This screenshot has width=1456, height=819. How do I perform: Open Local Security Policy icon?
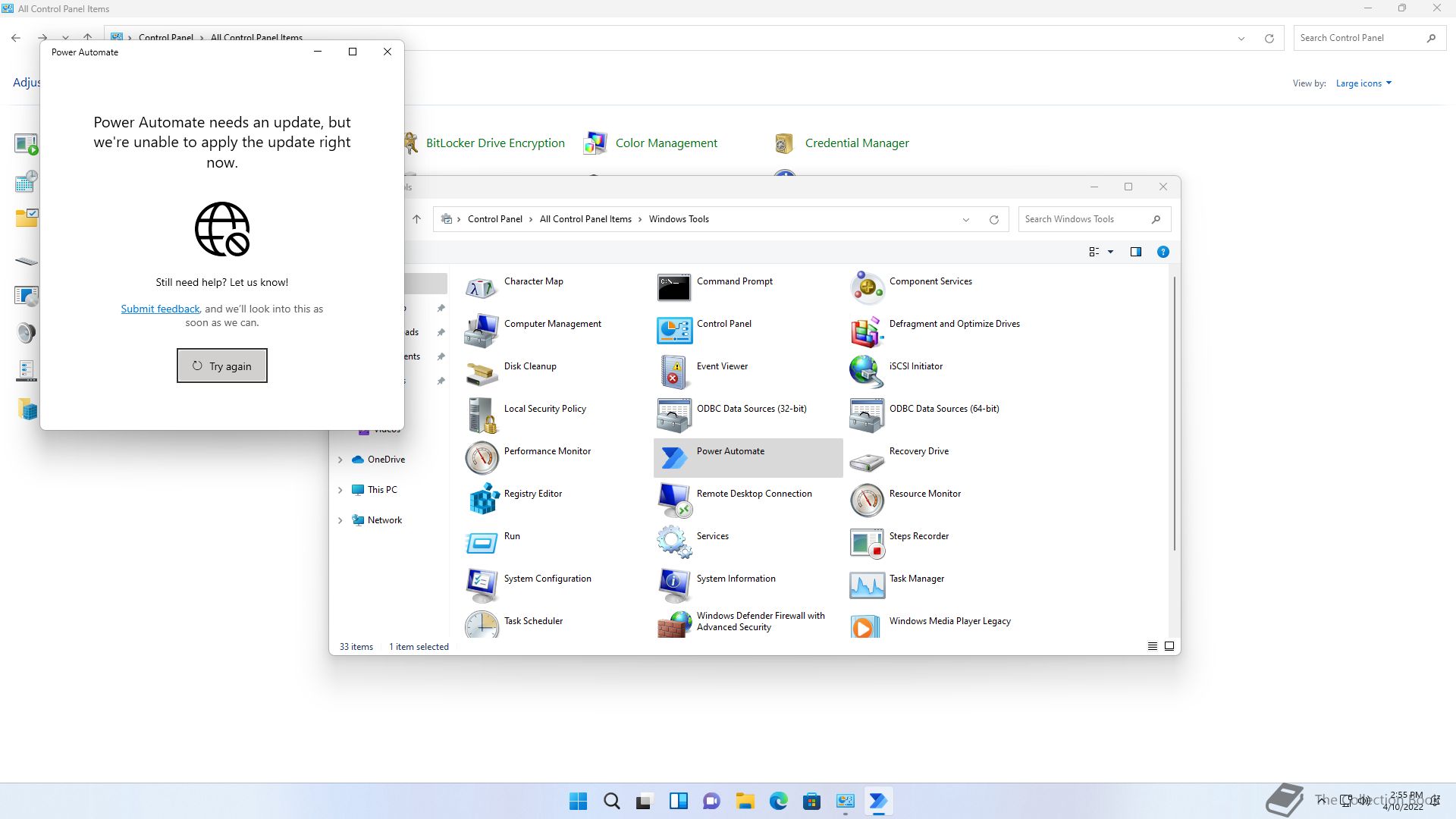482,416
